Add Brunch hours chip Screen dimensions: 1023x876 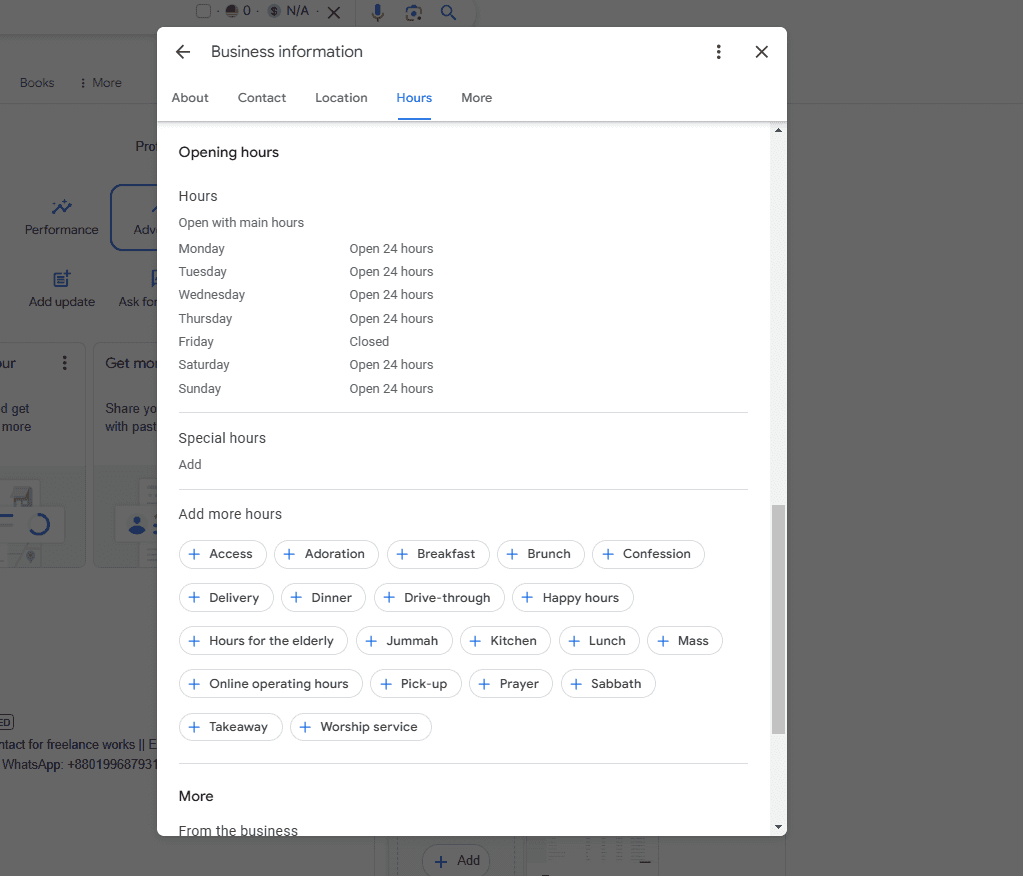(540, 554)
